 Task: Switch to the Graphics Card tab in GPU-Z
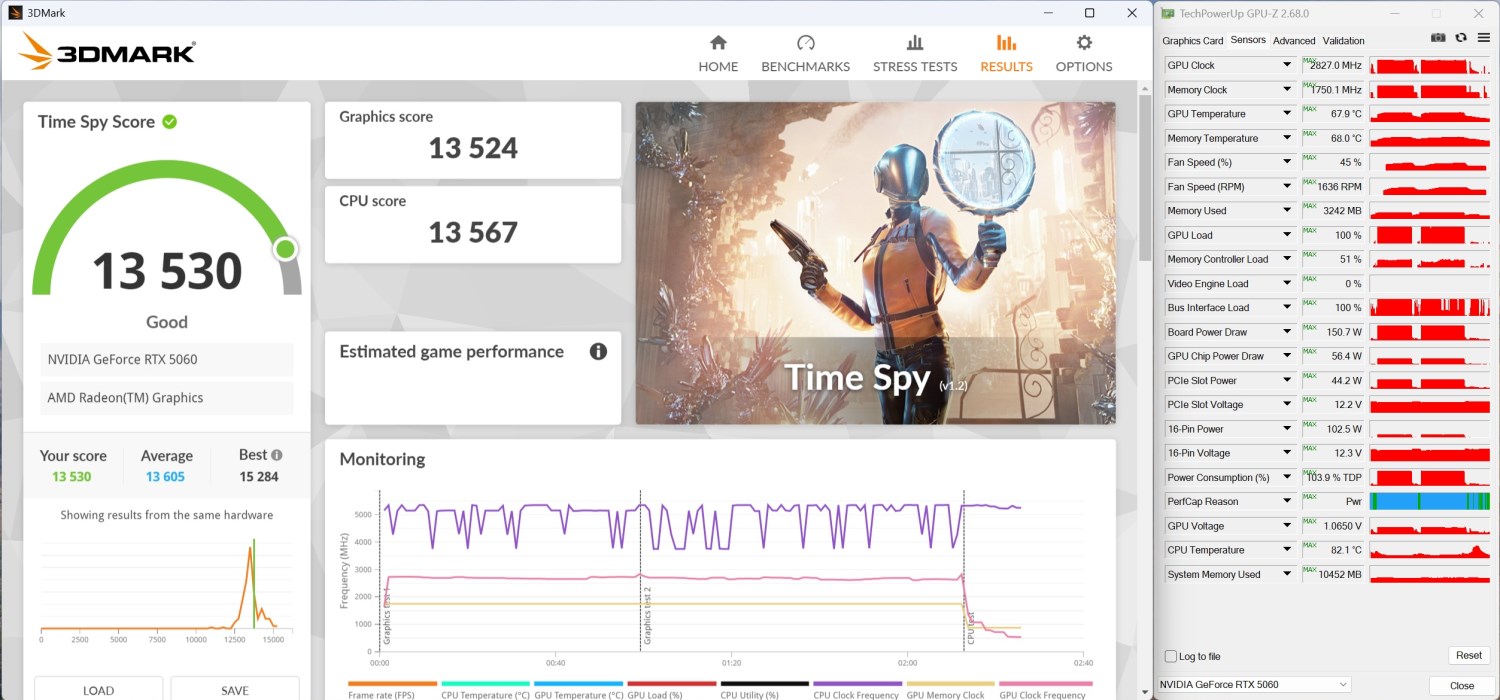point(1193,41)
